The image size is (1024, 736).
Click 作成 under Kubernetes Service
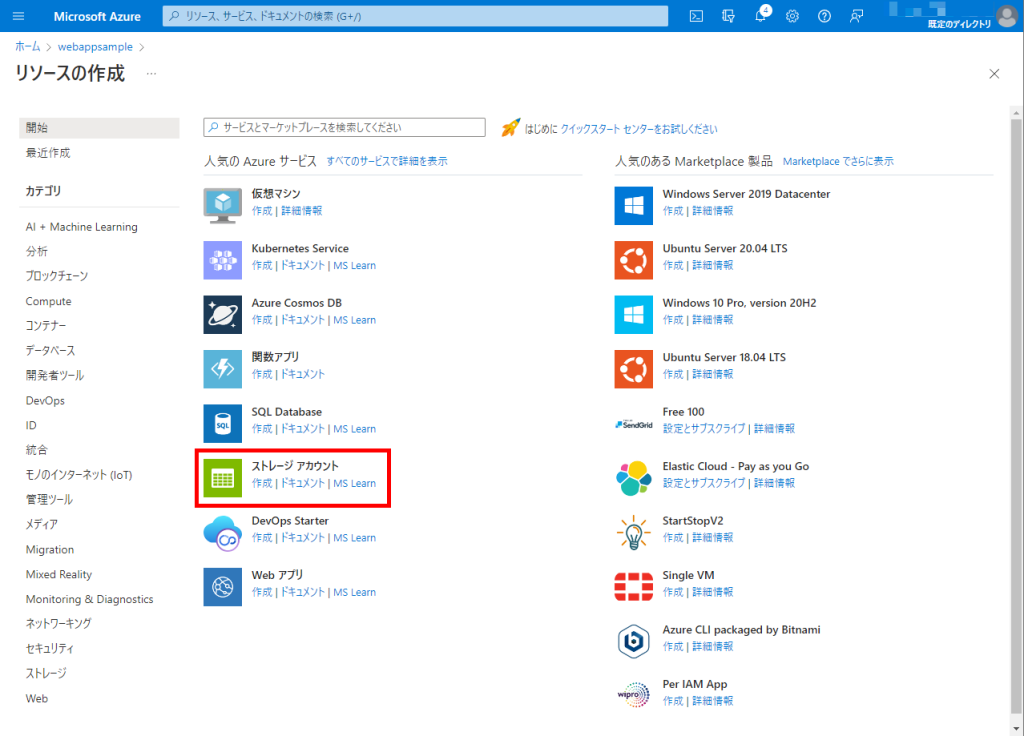click(x=262, y=266)
